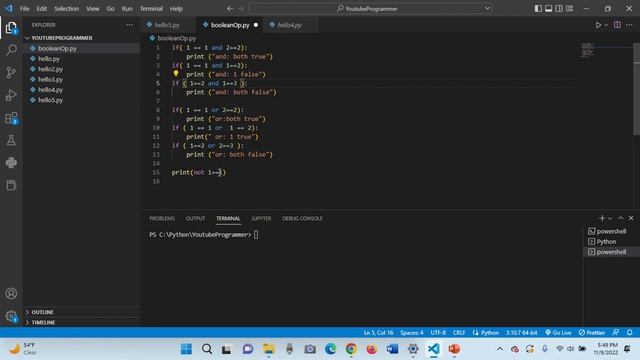640x360 pixels.
Task: Select the Python terminal in the list
Action: click(x=610, y=242)
